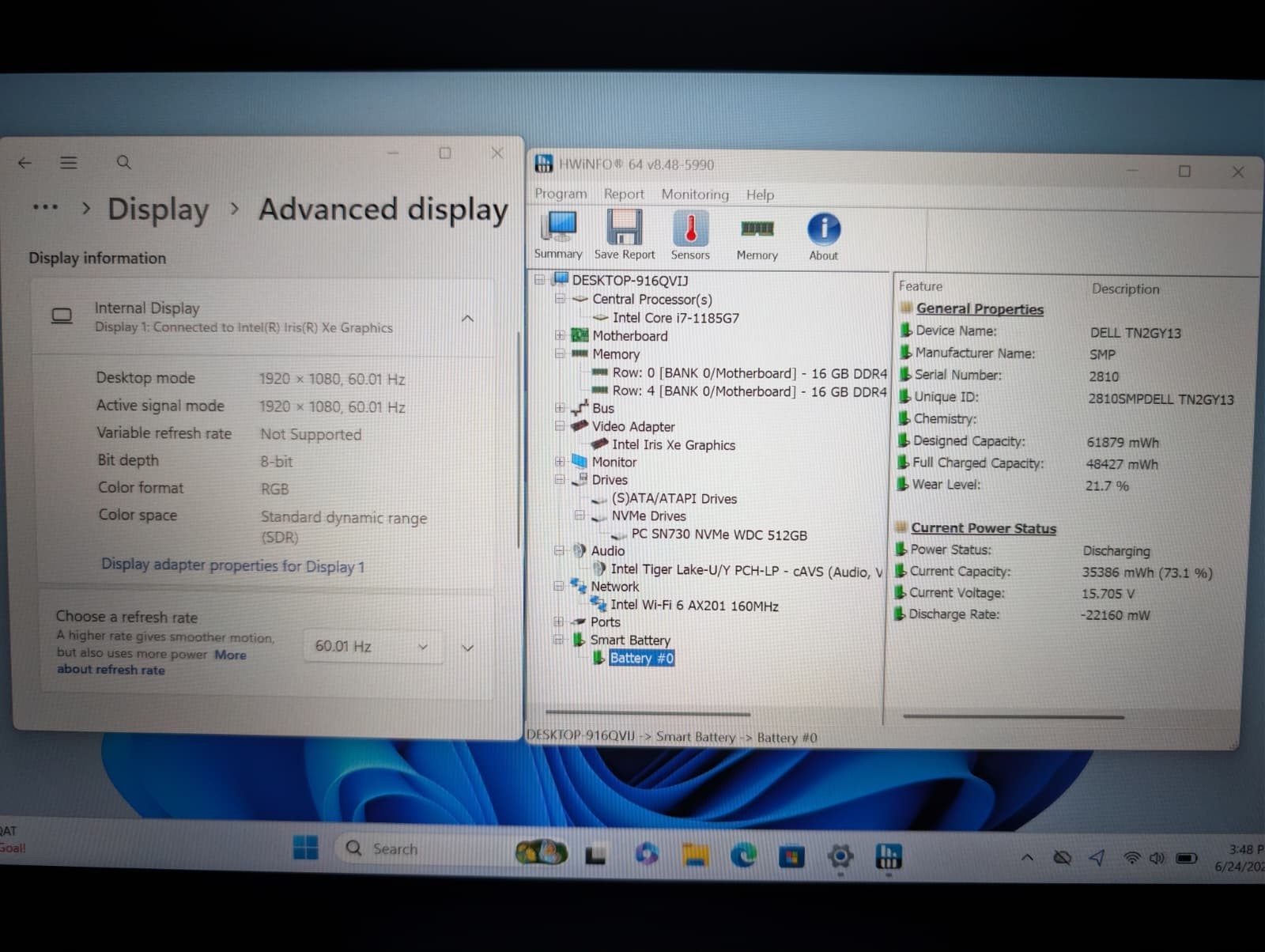Open the Report menu in HWiNFO
This screenshot has width=1265, height=952.
coord(624,194)
